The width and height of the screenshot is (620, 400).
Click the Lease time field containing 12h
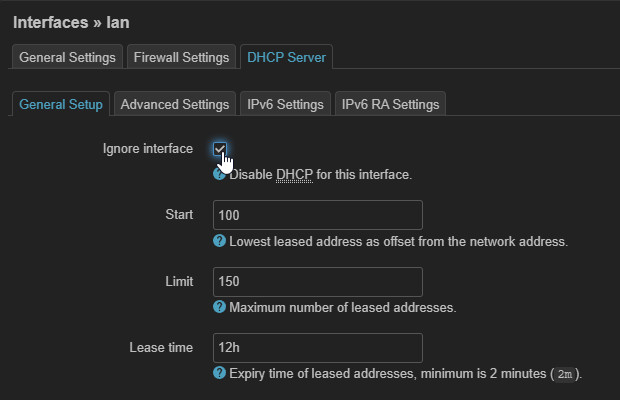pyautogui.click(x=317, y=348)
